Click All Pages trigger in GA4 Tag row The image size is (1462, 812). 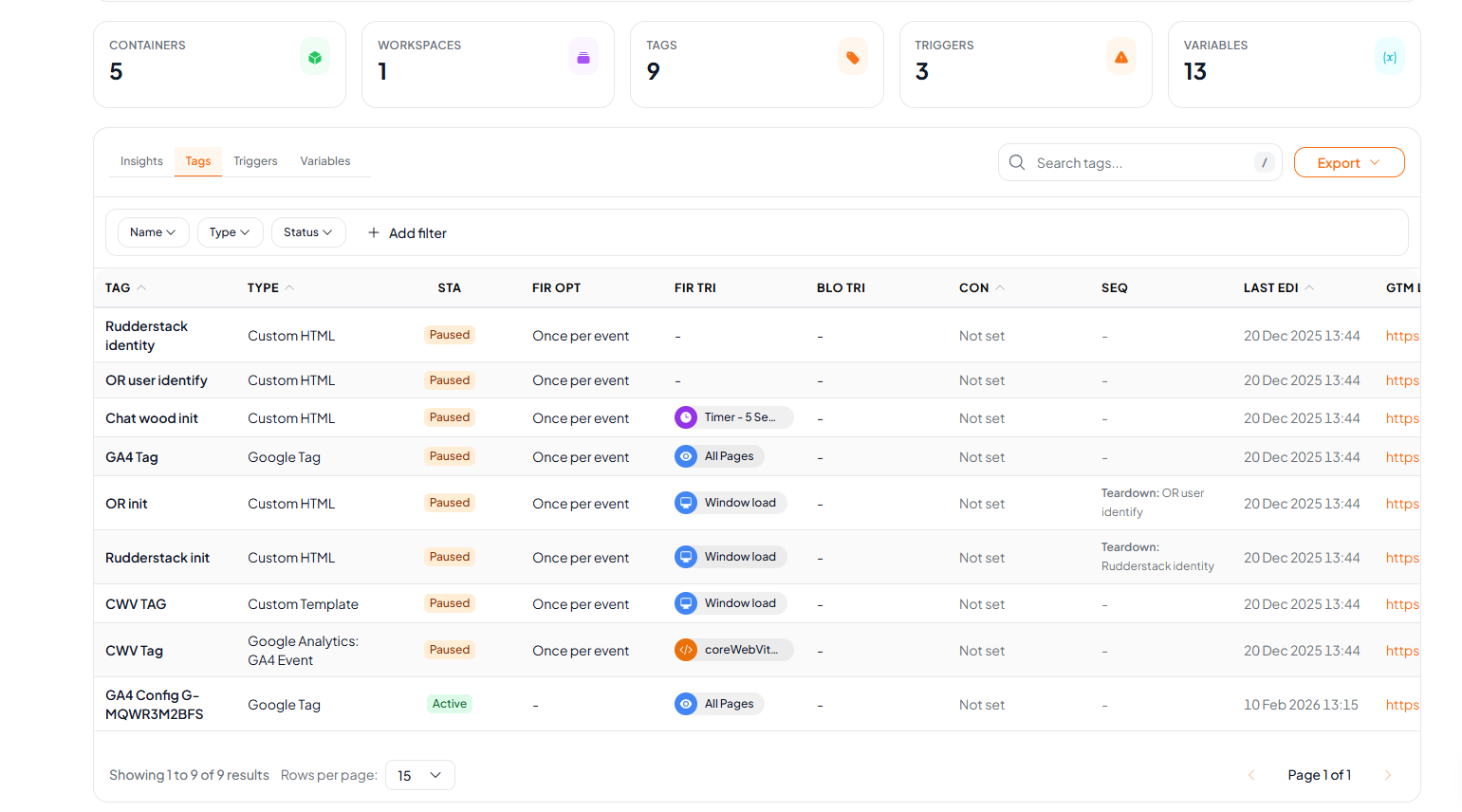(x=719, y=456)
